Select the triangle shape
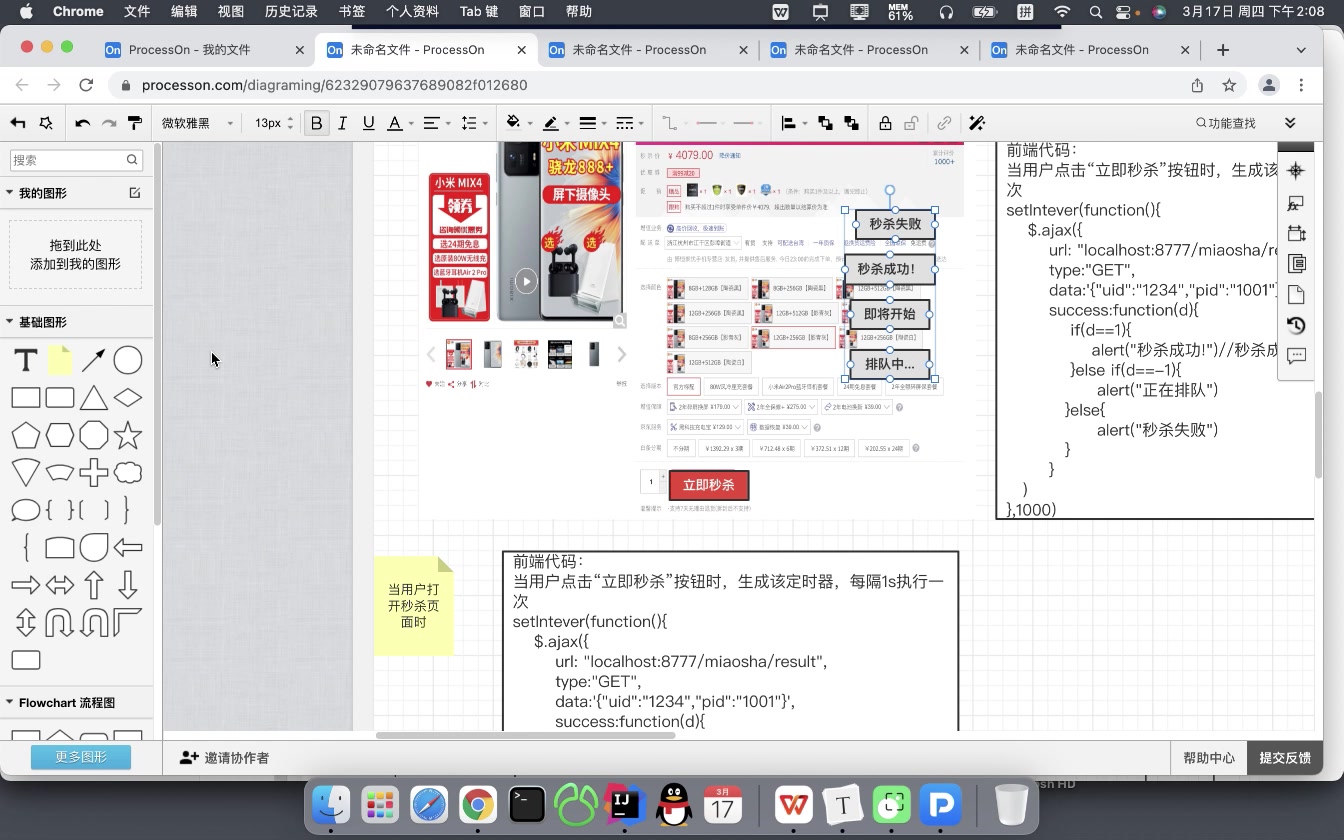This screenshot has width=1344, height=840. pyautogui.click(x=94, y=398)
